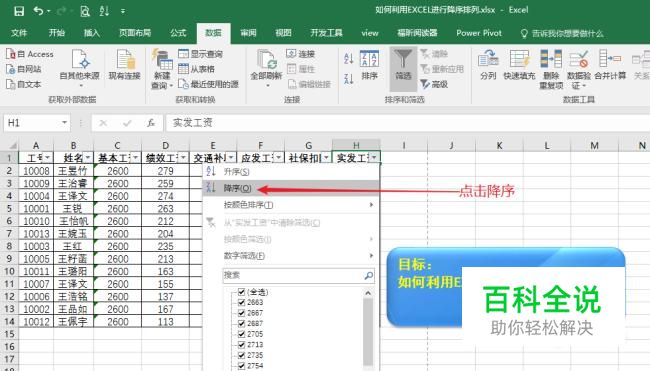Click the ribbon Z→A descending sort icon

[349, 78]
